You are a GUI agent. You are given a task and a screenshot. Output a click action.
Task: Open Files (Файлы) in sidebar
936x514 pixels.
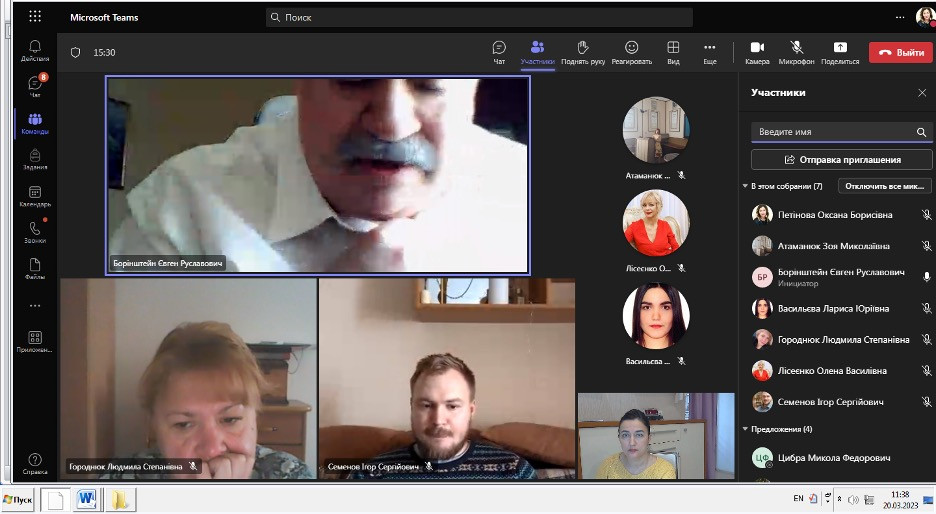tap(35, 269)
